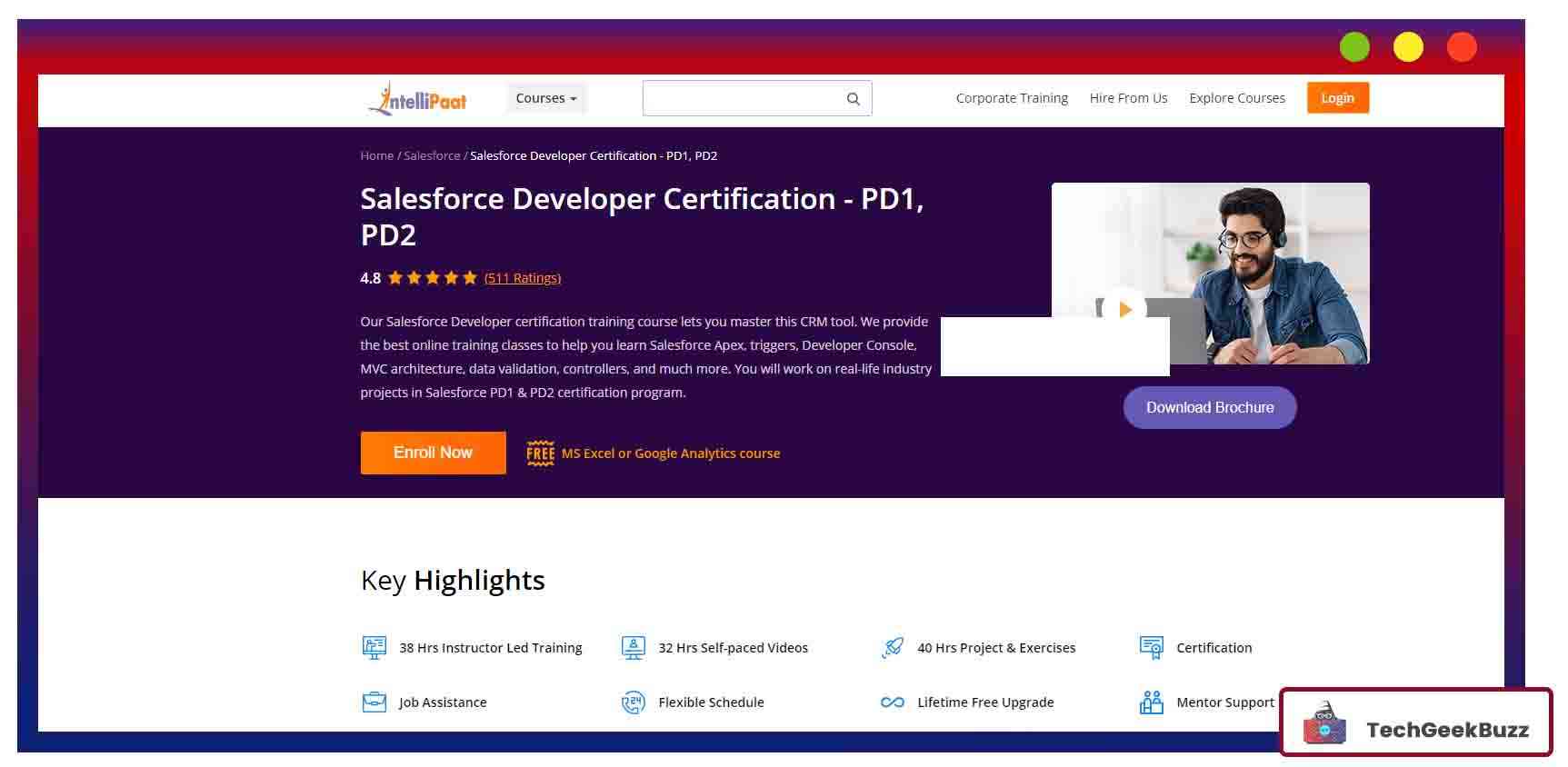Click the Job Assistance briefcase icon

point(374,702)
